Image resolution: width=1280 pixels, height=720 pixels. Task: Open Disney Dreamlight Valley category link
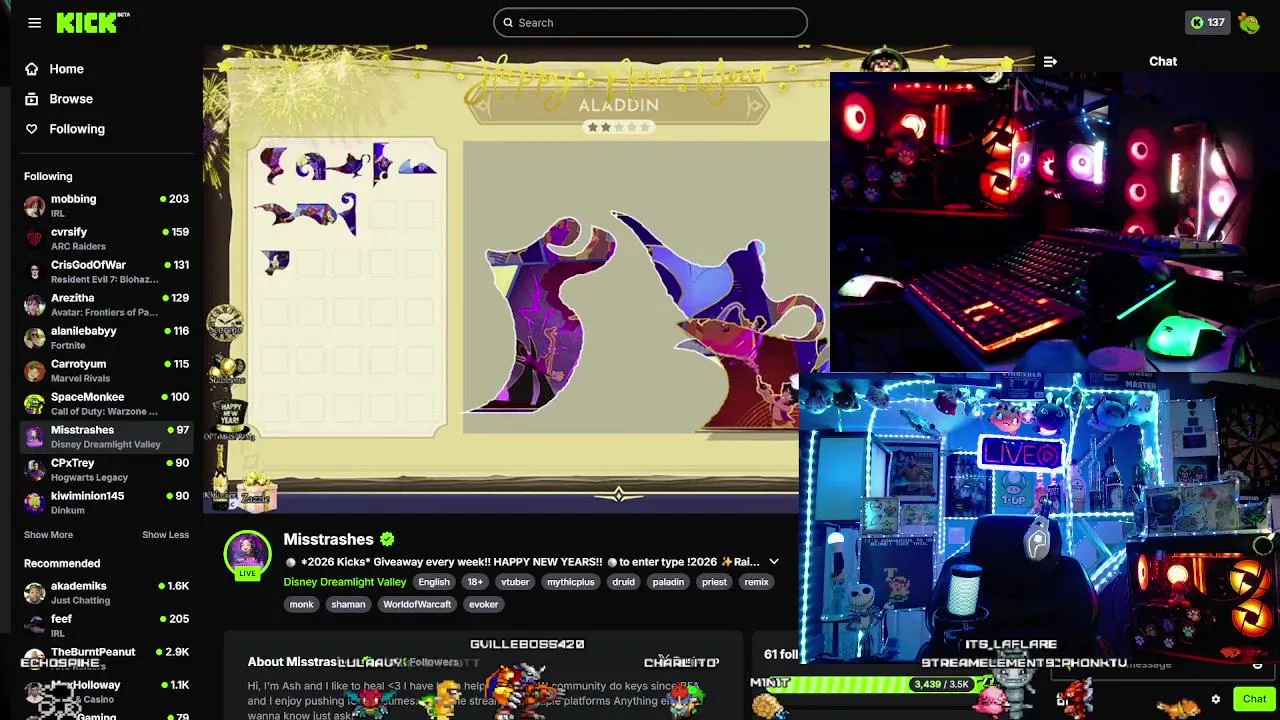(345, 582)
